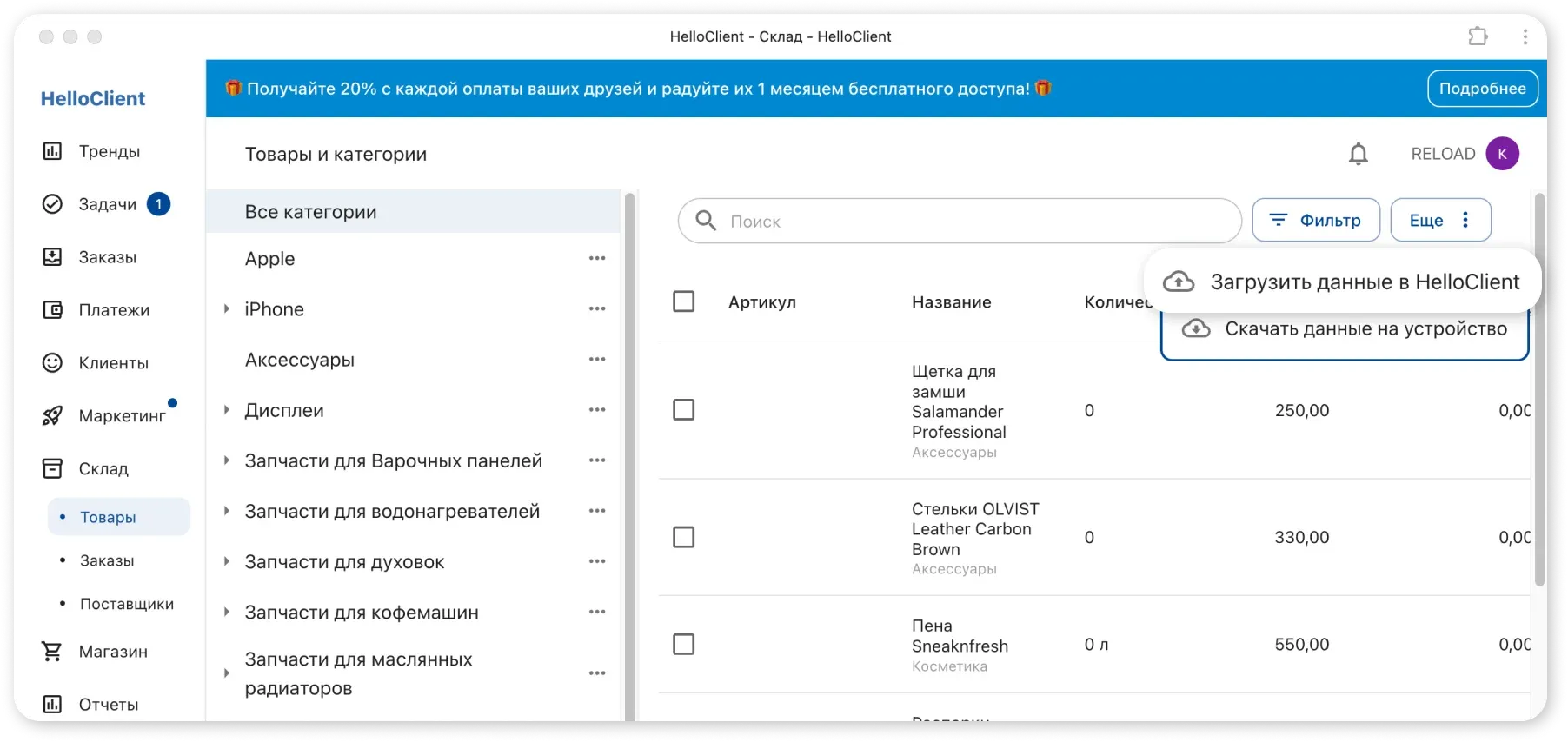Select the Стельки OLVIST row checkbox

684,537
